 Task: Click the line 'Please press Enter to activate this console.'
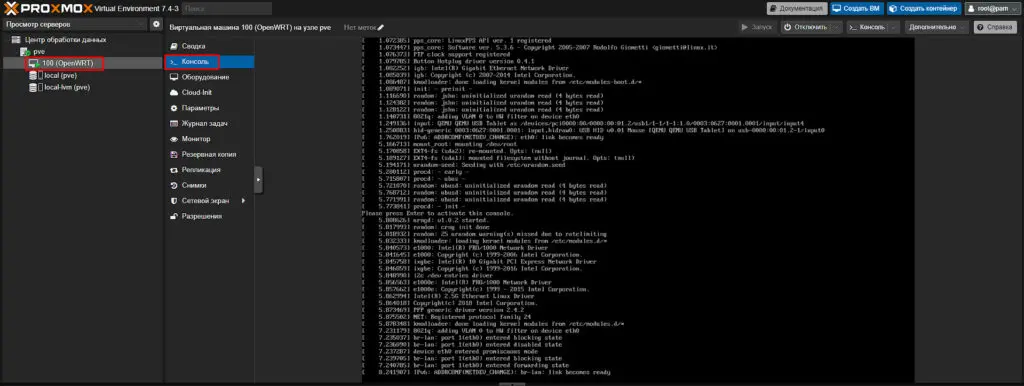438,214
